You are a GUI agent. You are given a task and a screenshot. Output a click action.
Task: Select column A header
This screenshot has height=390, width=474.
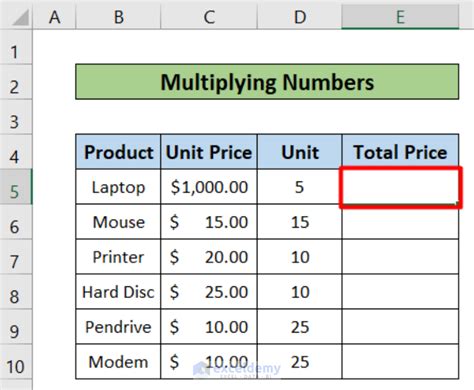[55, 17]
